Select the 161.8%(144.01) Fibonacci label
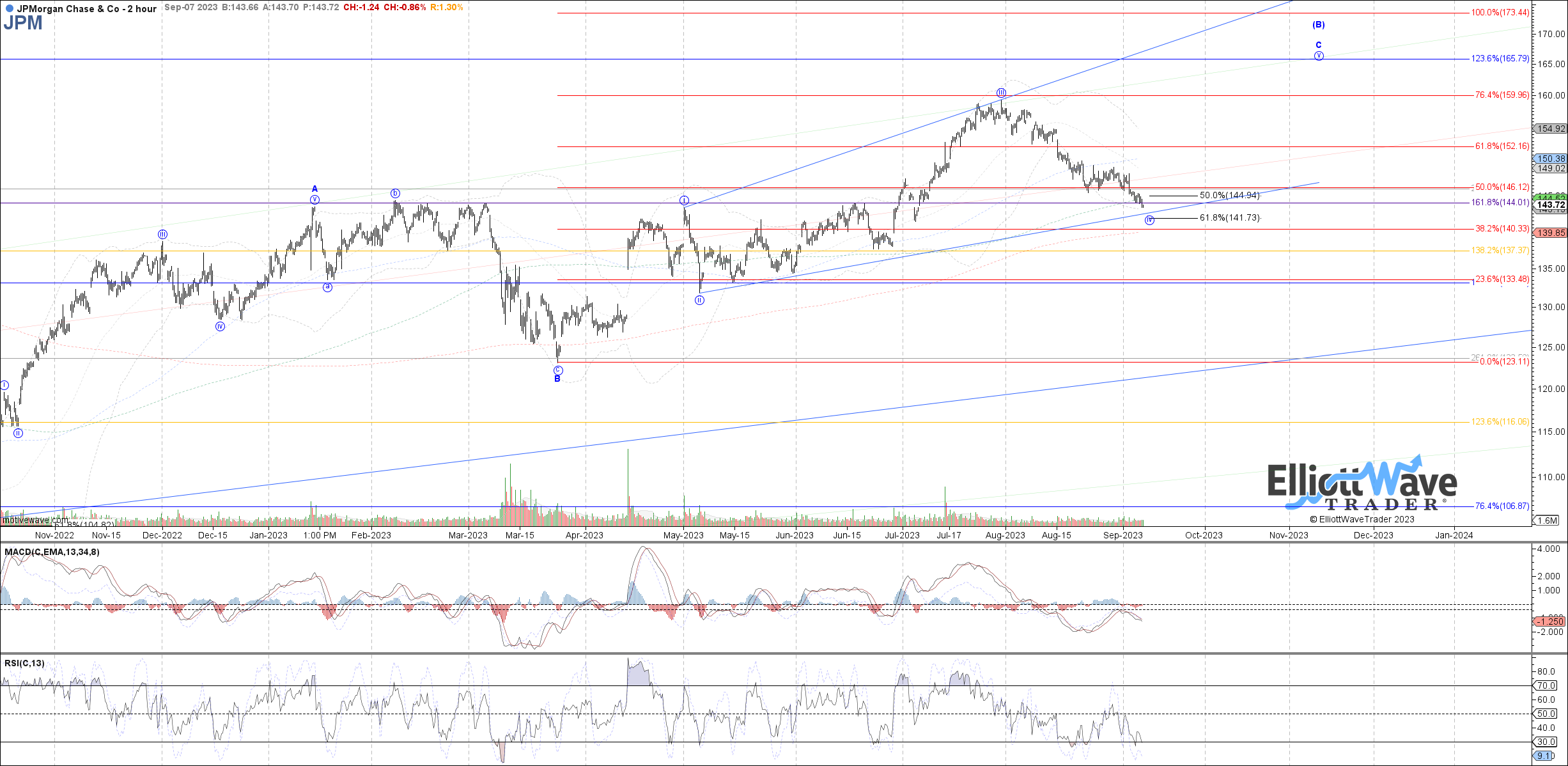The height and width of the screenshot is (766, 1568). pyautogui.click(x=1500, y=203)
